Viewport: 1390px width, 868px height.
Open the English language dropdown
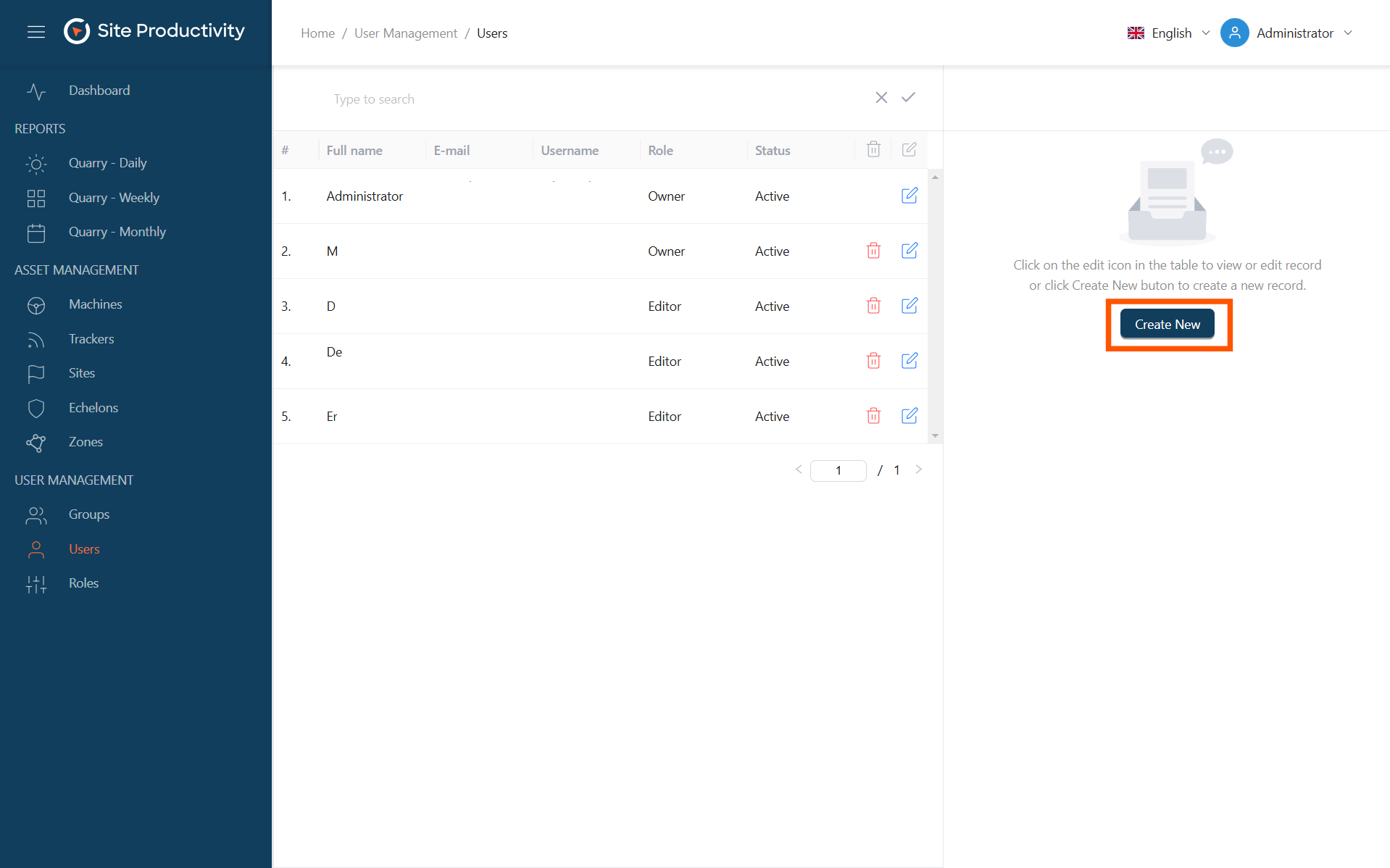(x=1169, y=33)
